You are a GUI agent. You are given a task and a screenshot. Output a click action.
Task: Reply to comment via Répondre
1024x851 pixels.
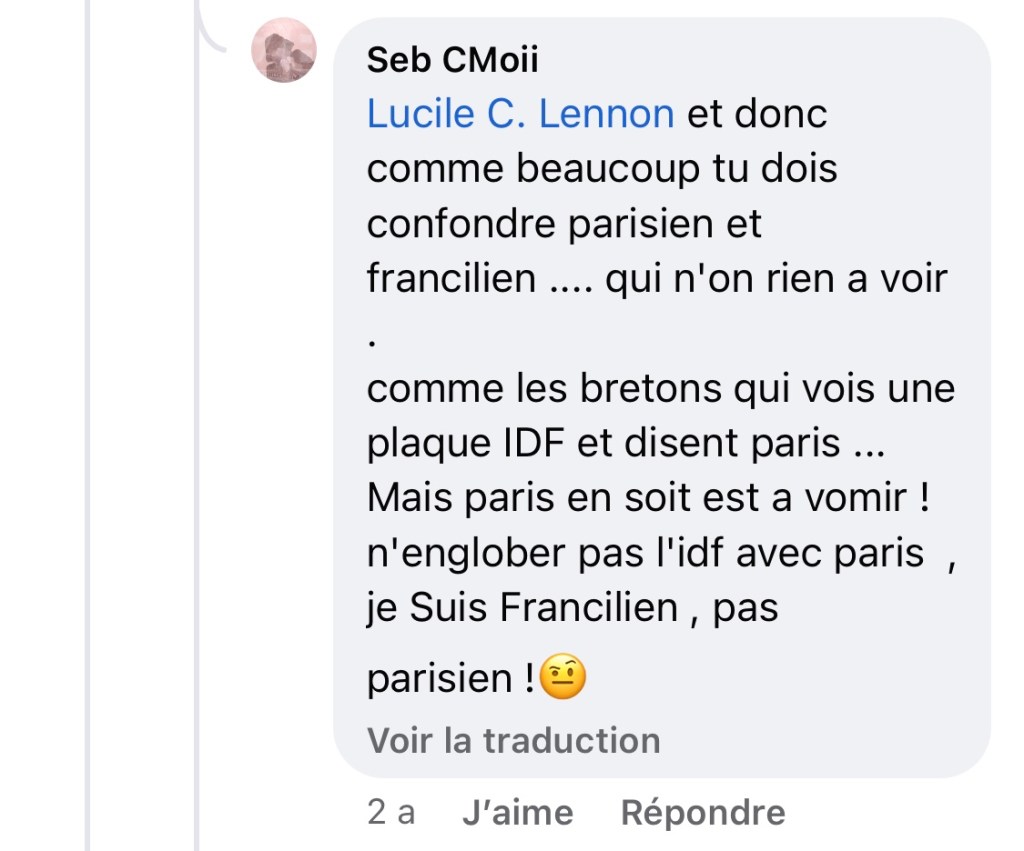702,812
